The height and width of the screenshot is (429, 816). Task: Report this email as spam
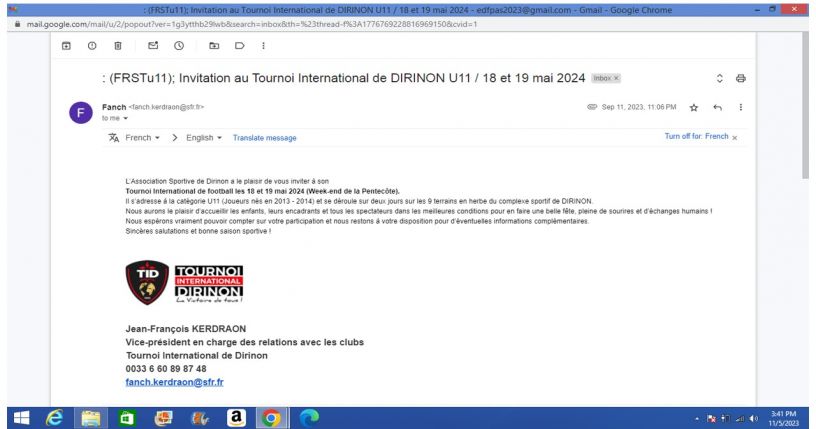[x=91, y=45]
